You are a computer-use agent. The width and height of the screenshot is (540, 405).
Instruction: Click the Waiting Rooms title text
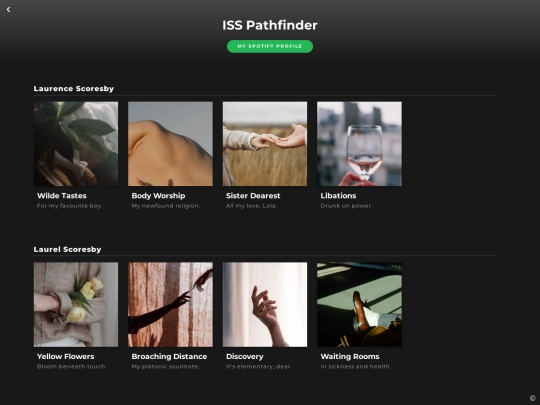coord(350,356)
